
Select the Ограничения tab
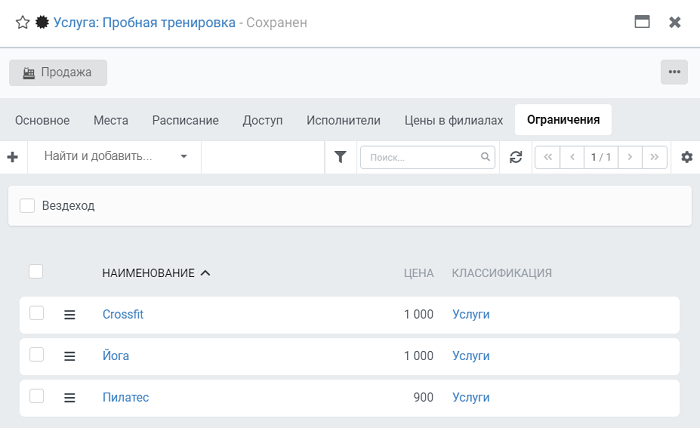click(563, 120)
